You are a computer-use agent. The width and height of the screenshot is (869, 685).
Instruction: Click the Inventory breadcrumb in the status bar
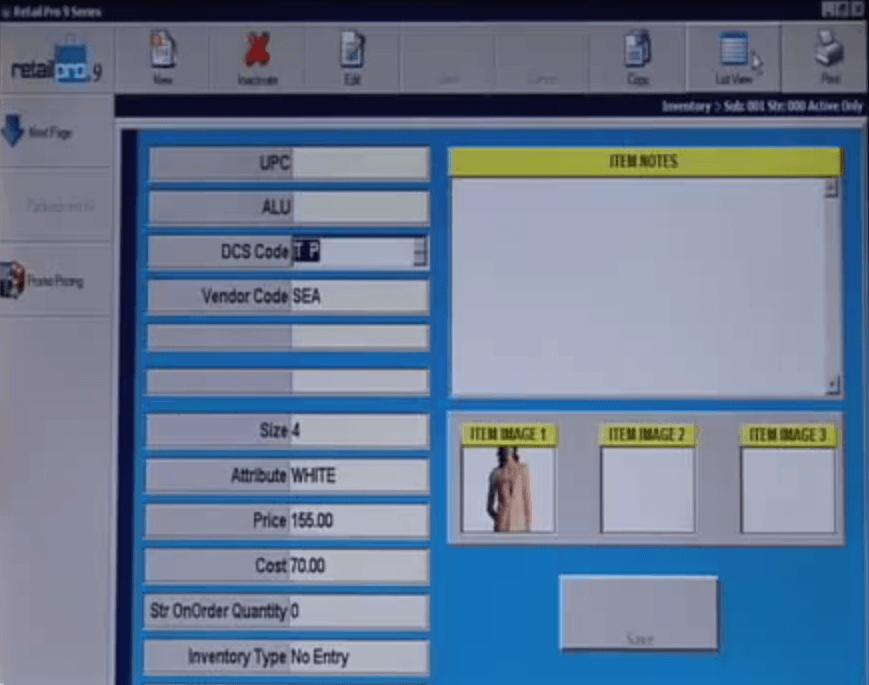686,103
